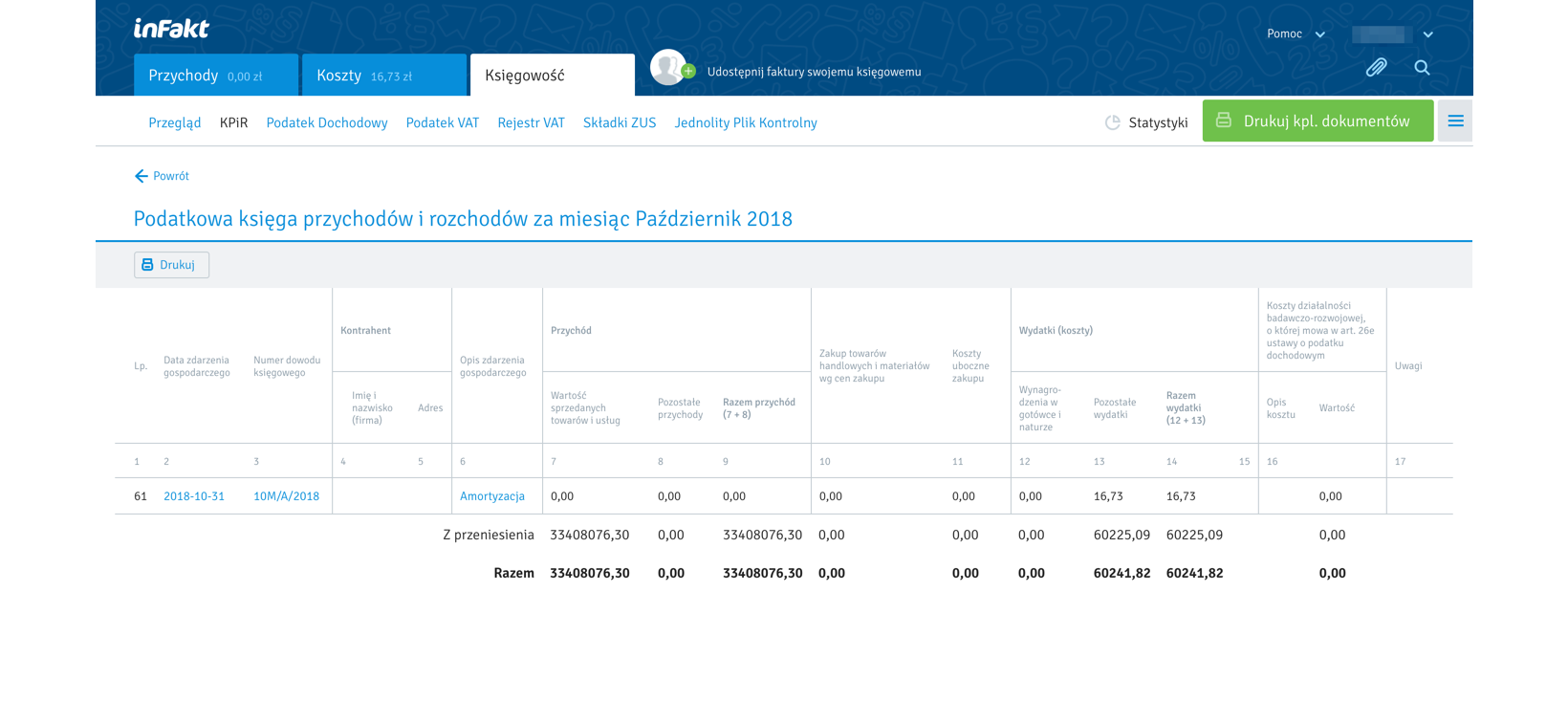The height and width of the screenshot is (723, 1568).
Task: Click Pozostałe wydatki value 16,73 in row 61
Action: pos(1108,496)
